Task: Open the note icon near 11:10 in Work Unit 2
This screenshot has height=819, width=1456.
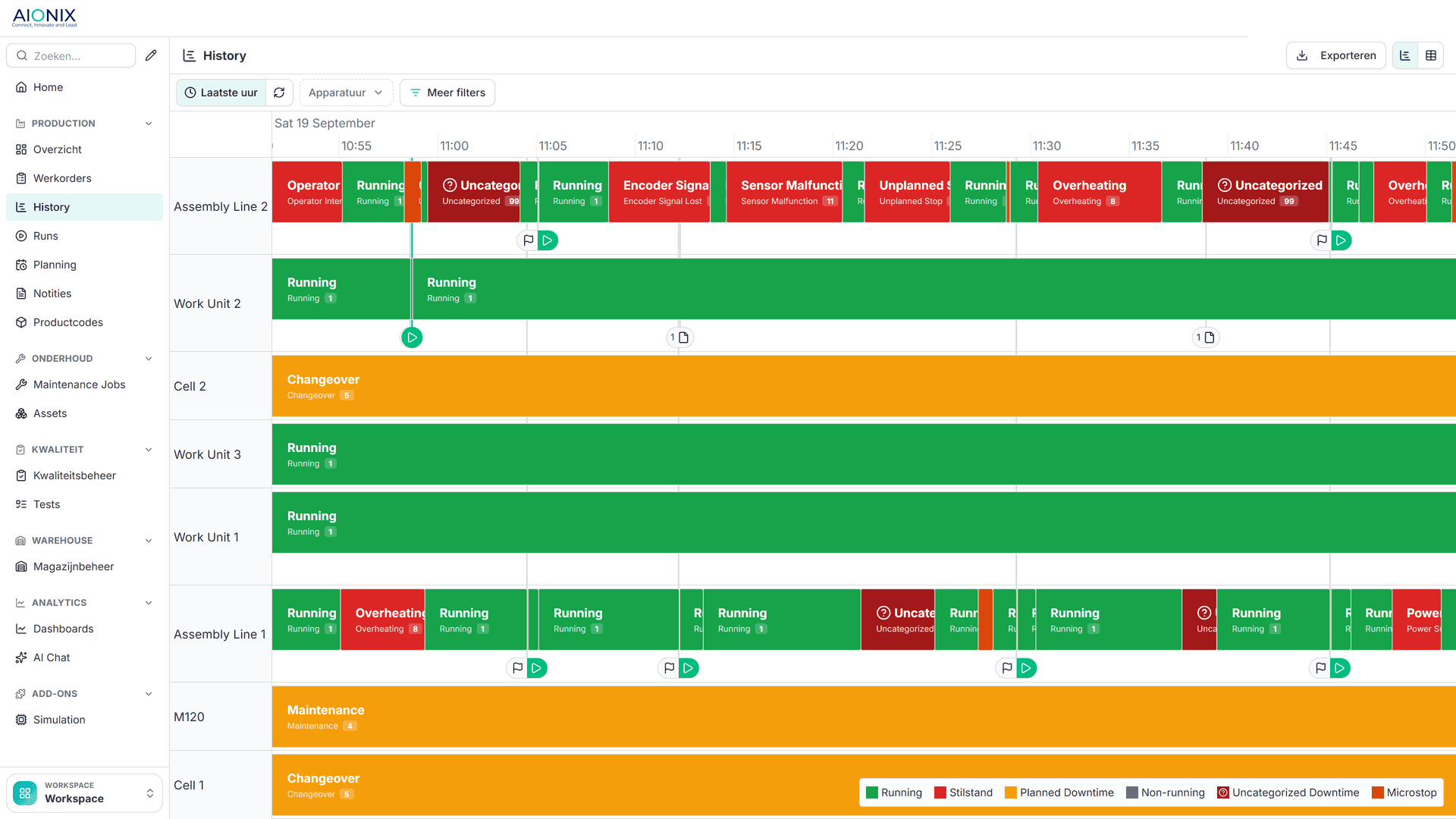Action: tap(680, 337)
